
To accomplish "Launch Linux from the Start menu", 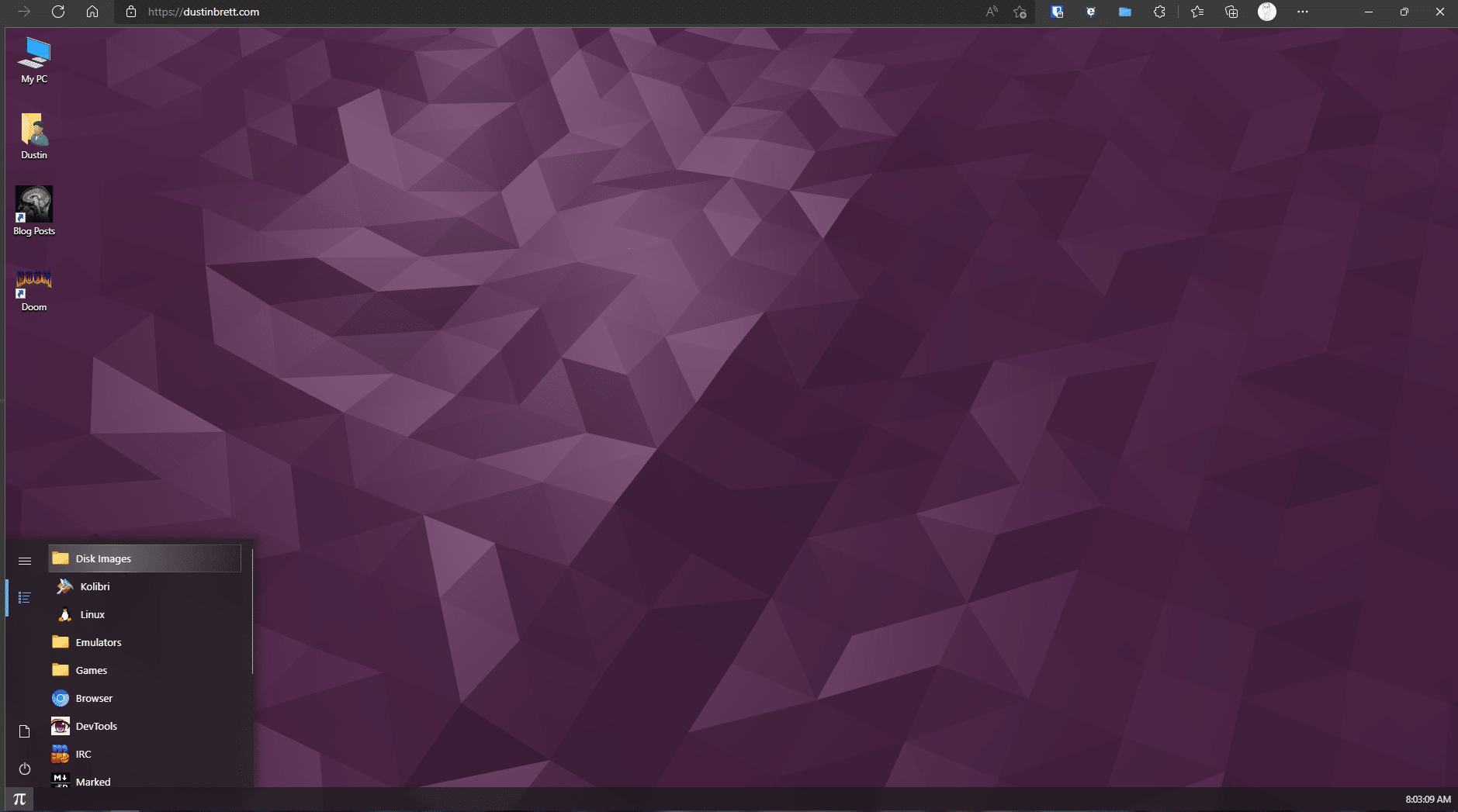I will coord(145,614).
